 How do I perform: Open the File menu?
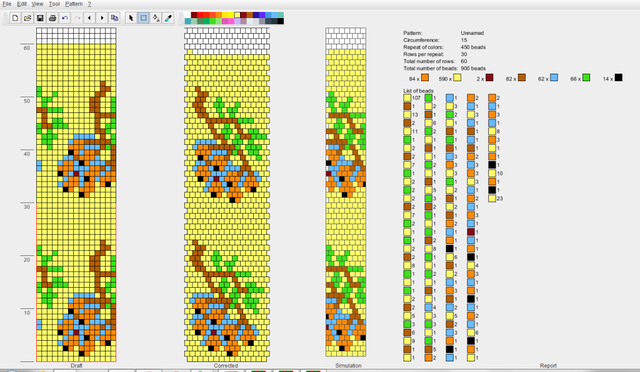[x=7, y=4]
